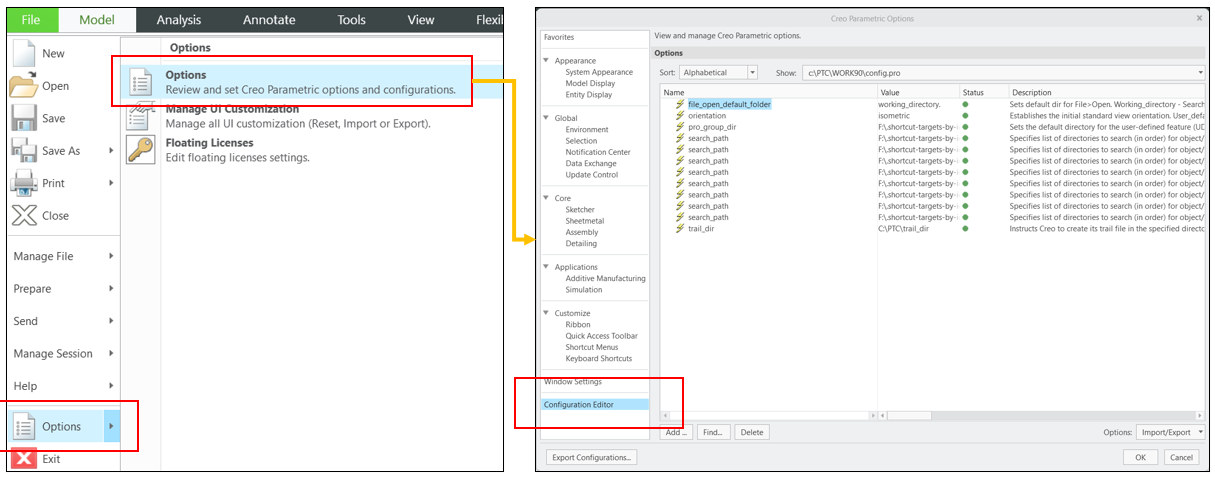This screenshot has height=477, width=1215.
Task: Expand the Manage Session submenu arrow
Action: [x=111, y=354]
